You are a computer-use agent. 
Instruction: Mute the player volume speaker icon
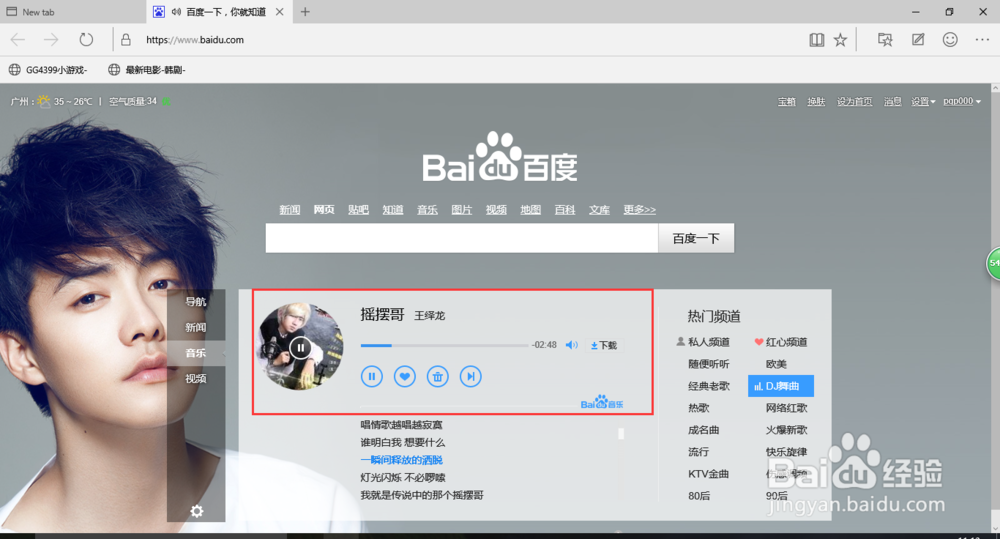[571, 345]
